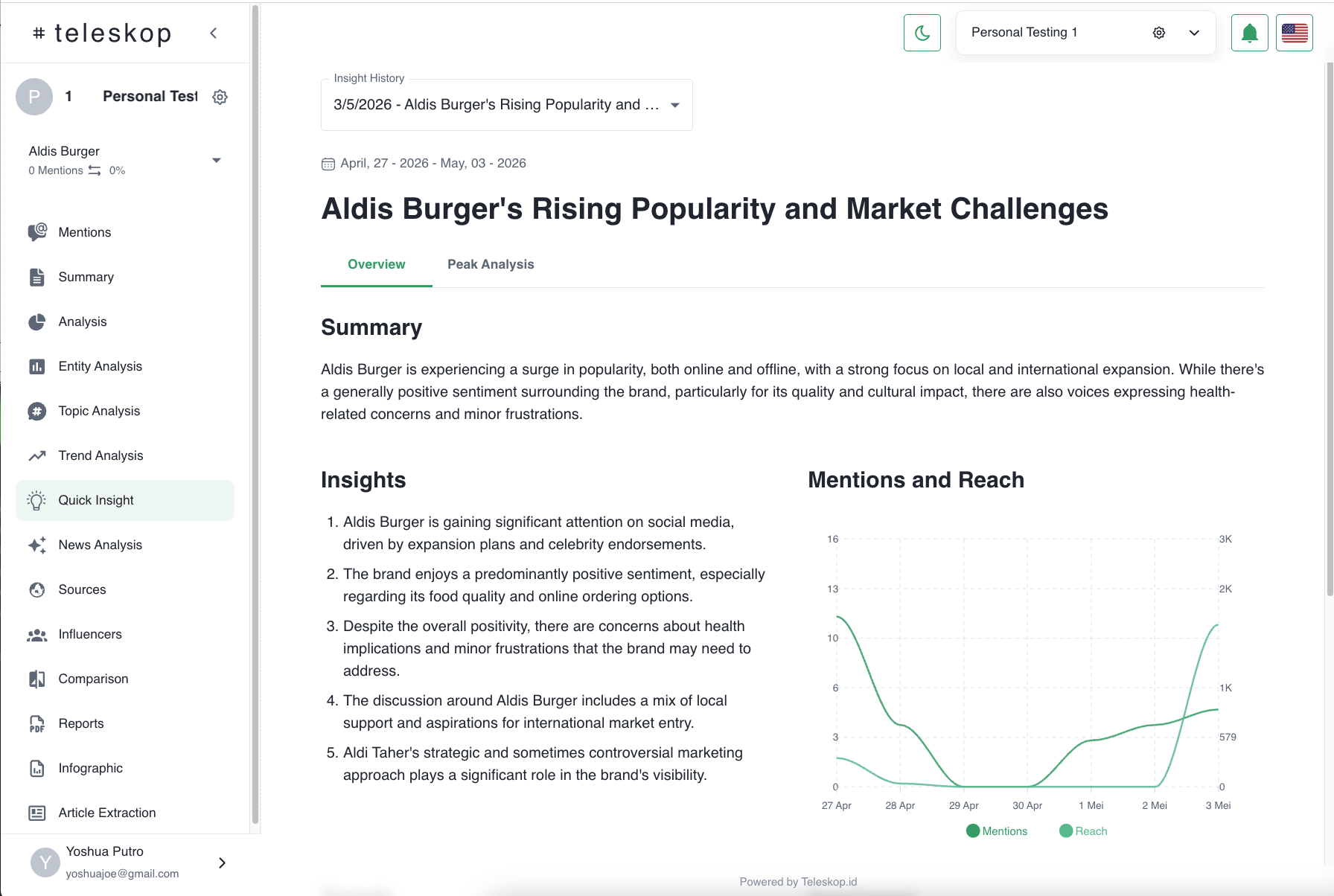Collapse the sidebar with the left chevron
The image size is (1334, 896).
[x=214, y=33]
